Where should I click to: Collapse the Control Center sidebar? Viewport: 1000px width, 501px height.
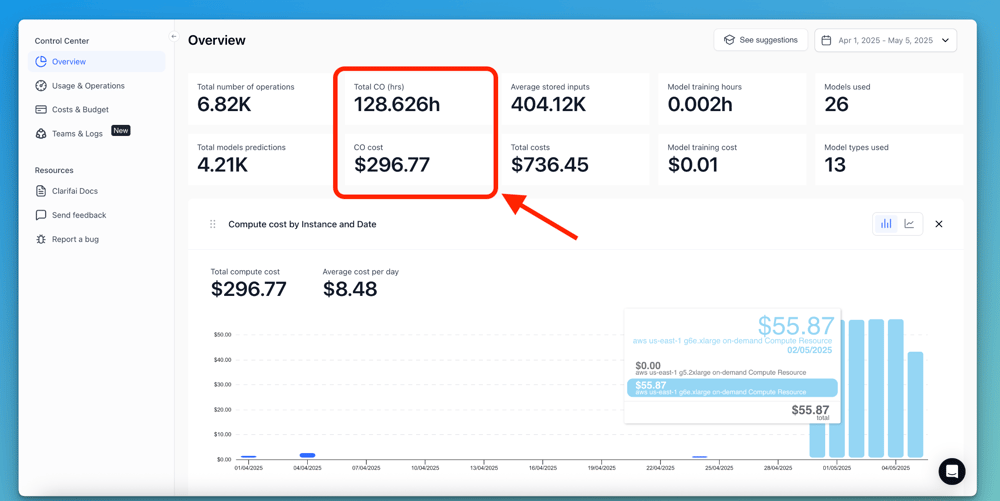pyautogui.click(x=174, y=37)
